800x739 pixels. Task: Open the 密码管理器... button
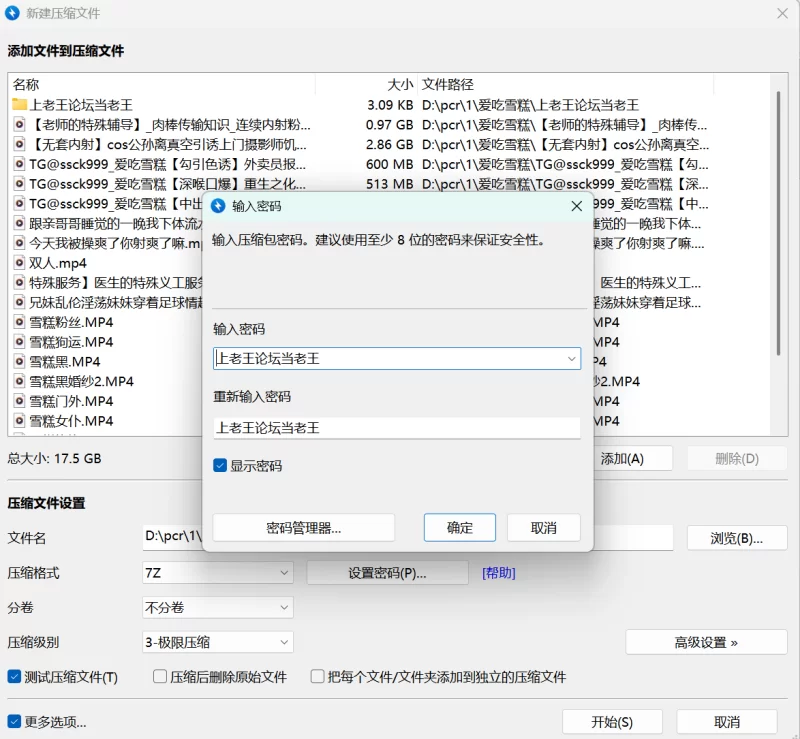(304, 528)
